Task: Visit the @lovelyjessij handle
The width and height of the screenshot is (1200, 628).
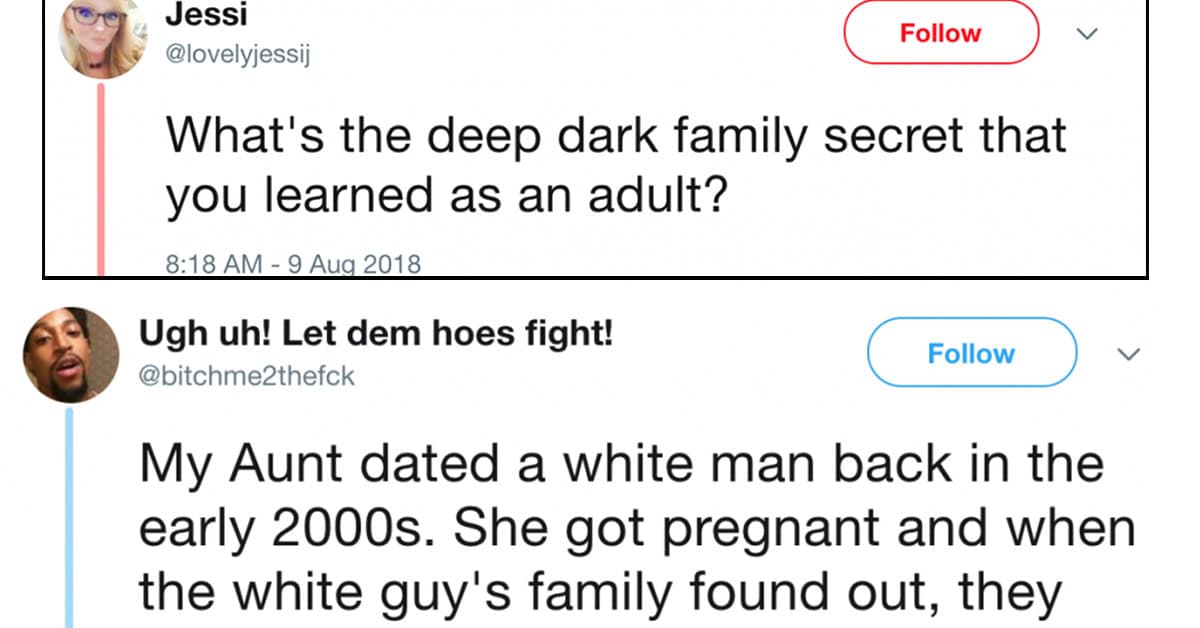Action: point(238,55)
